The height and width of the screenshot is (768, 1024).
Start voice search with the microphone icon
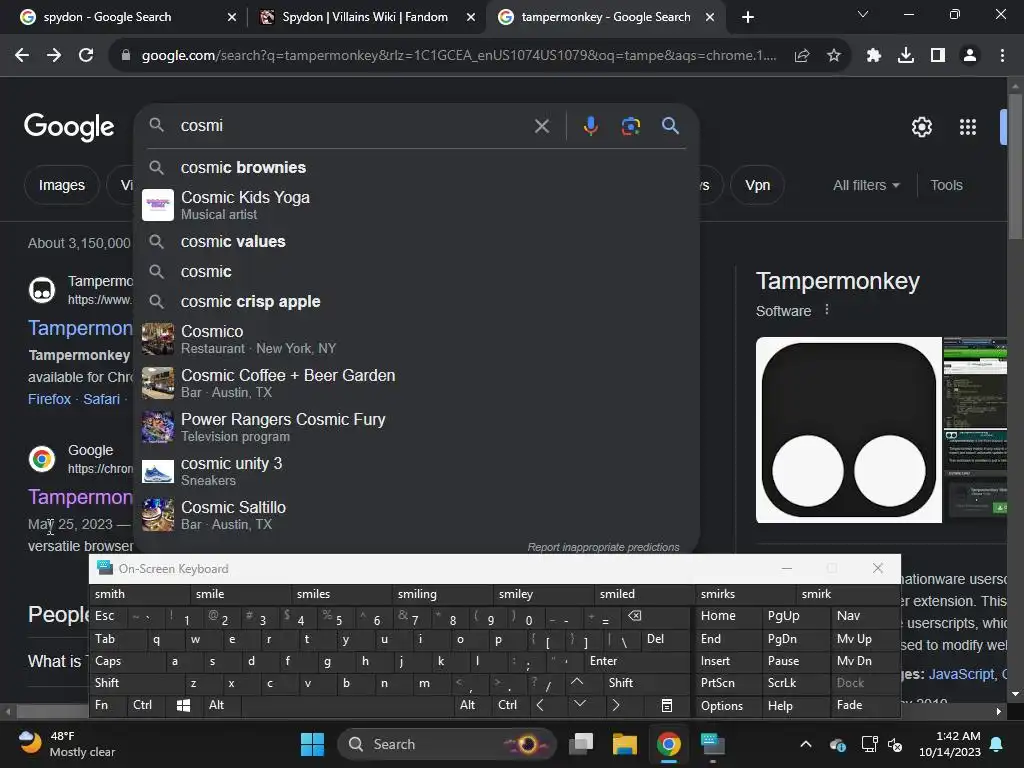point(590,125)
